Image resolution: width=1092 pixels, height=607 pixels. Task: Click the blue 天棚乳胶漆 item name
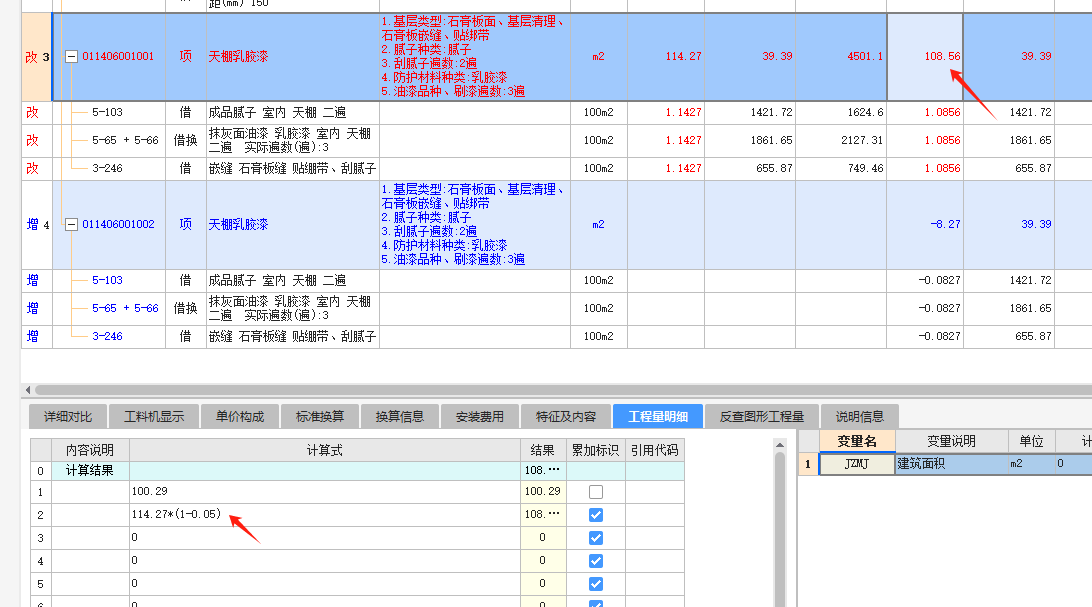[x=238, y=224]
